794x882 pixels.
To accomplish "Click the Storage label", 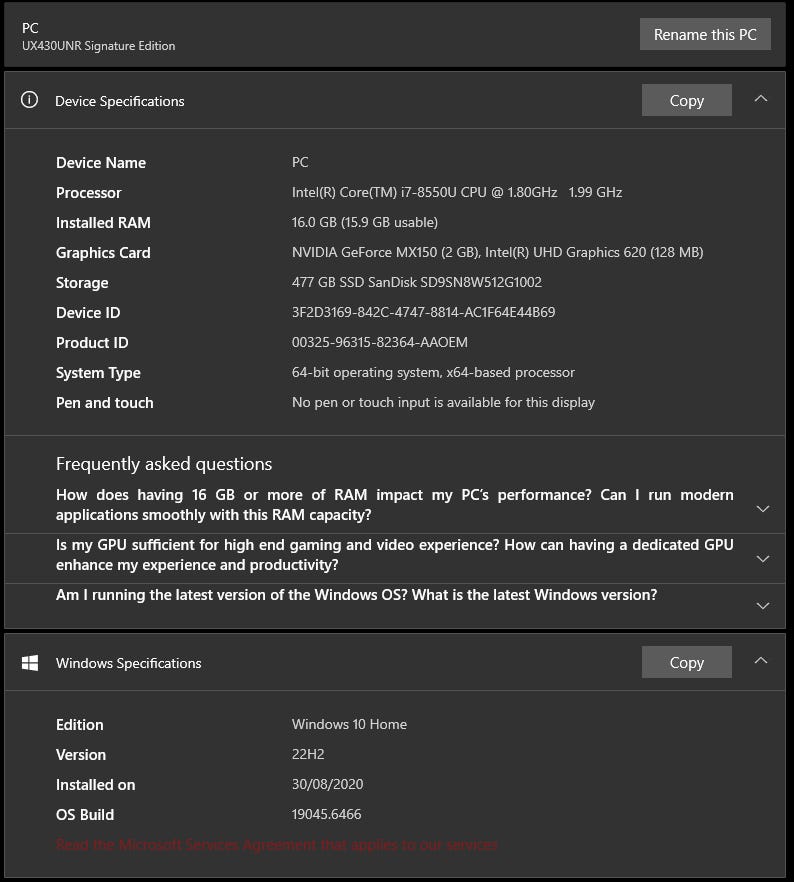I will coord(82,283).
